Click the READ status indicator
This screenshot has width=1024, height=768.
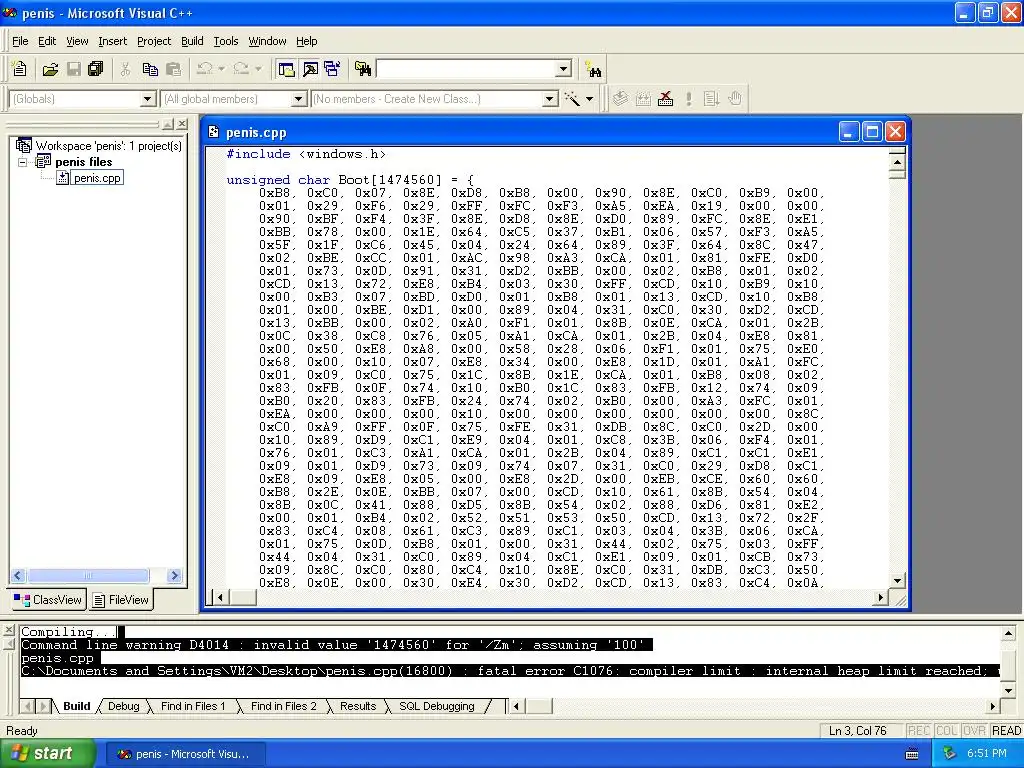pos(1006,731)
